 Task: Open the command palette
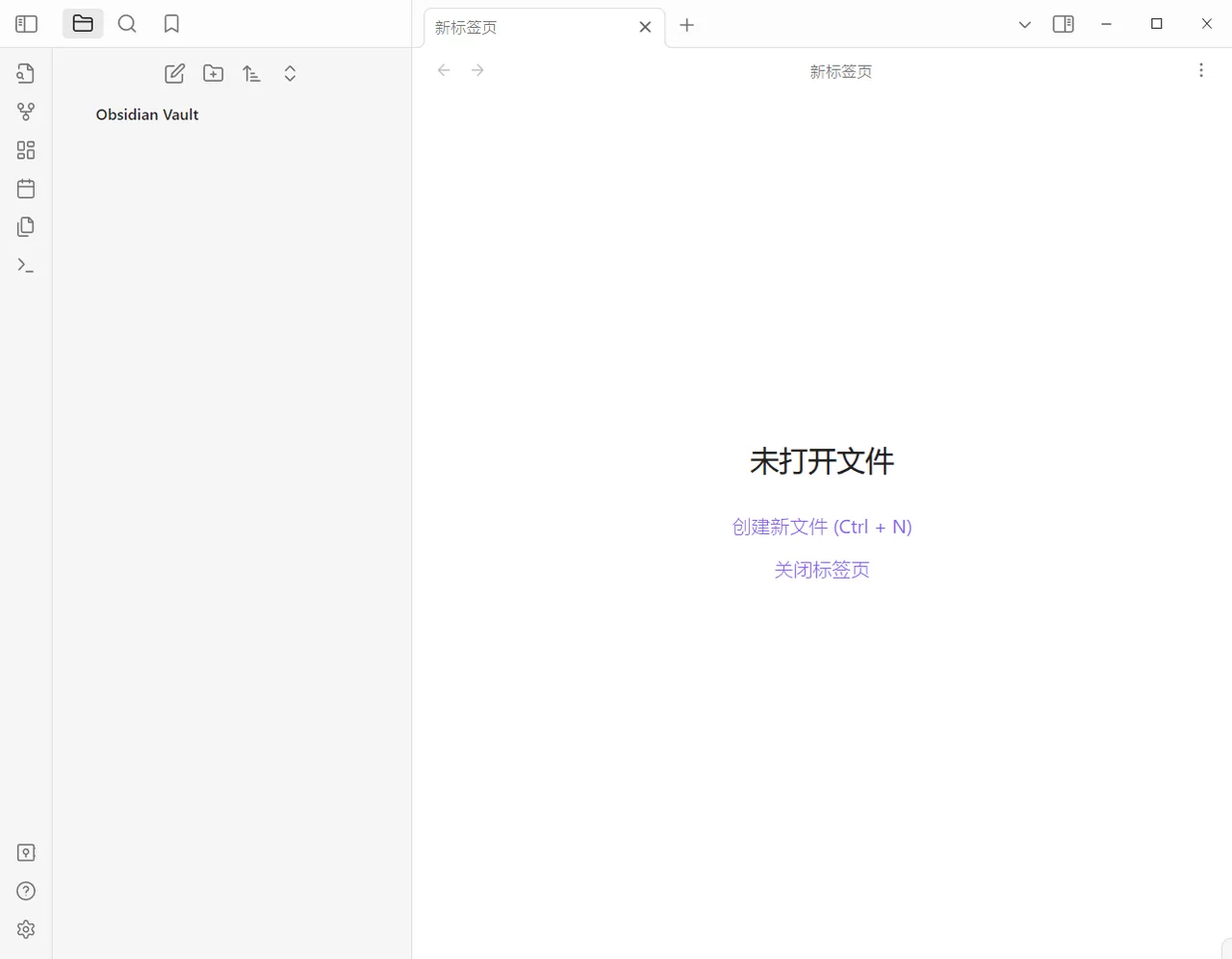pyautogui.click(x=26, y=266)
